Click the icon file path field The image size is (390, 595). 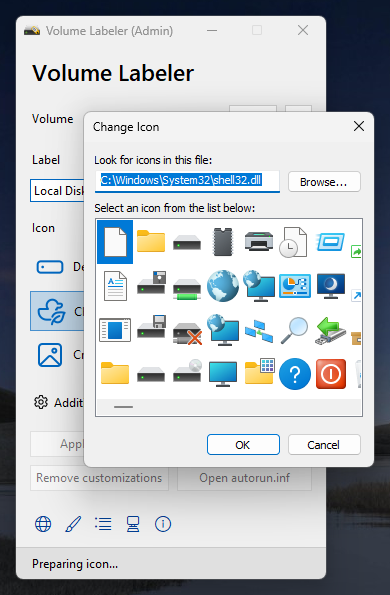[187, 182]
